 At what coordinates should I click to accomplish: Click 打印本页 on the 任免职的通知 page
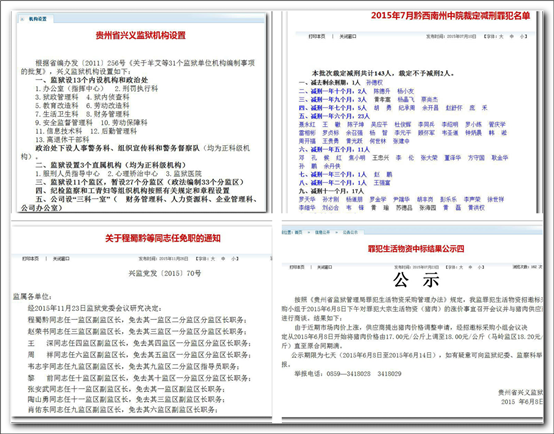30,259
